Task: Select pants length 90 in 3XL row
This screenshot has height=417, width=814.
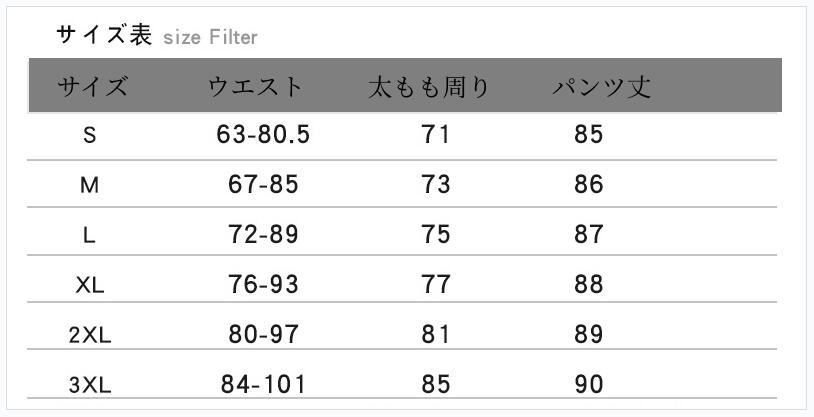Action: pyautogui.click(x=589, y=383)
